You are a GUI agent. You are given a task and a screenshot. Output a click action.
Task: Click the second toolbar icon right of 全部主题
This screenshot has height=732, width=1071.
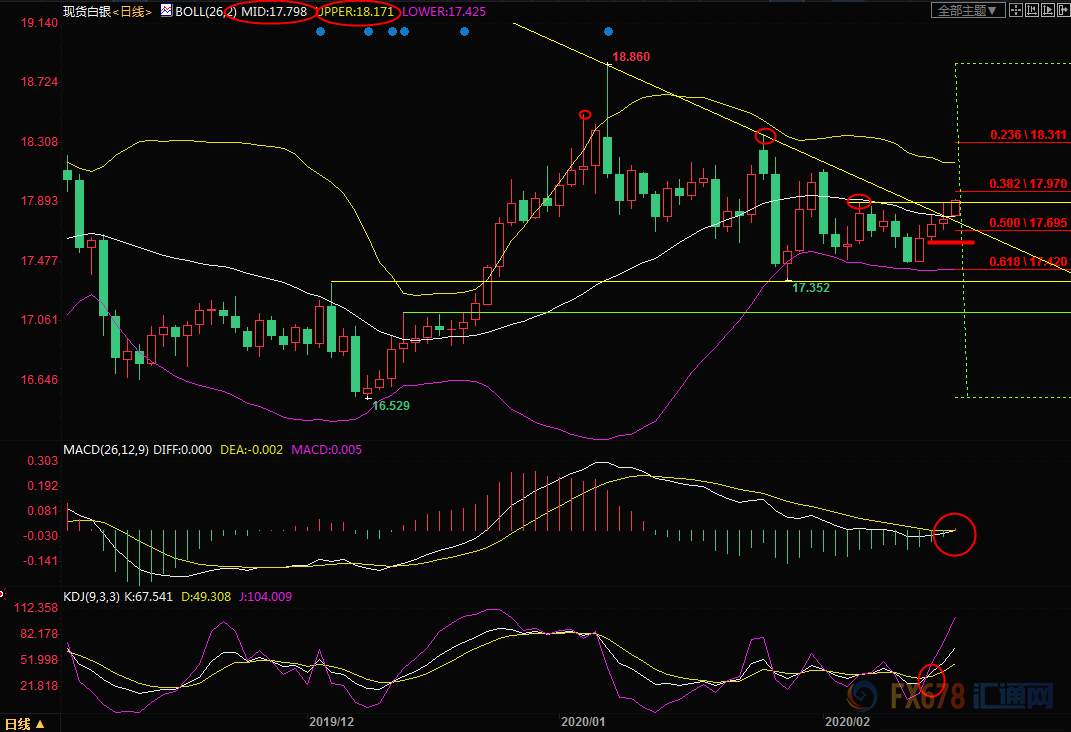tap(1032, 10)
